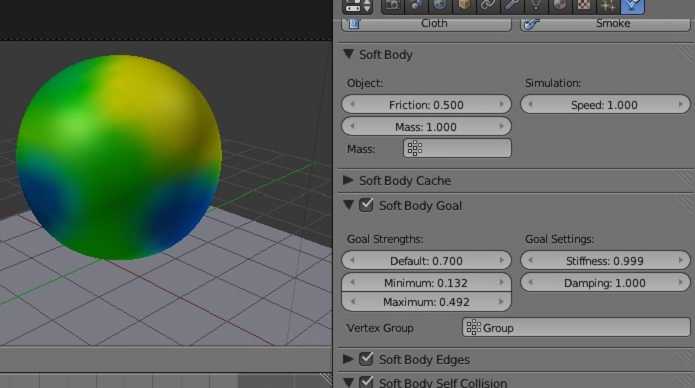This screenshot has width=695, height=388.
Task: Open the Physics properties tab icon
Action: click(632, 5)
